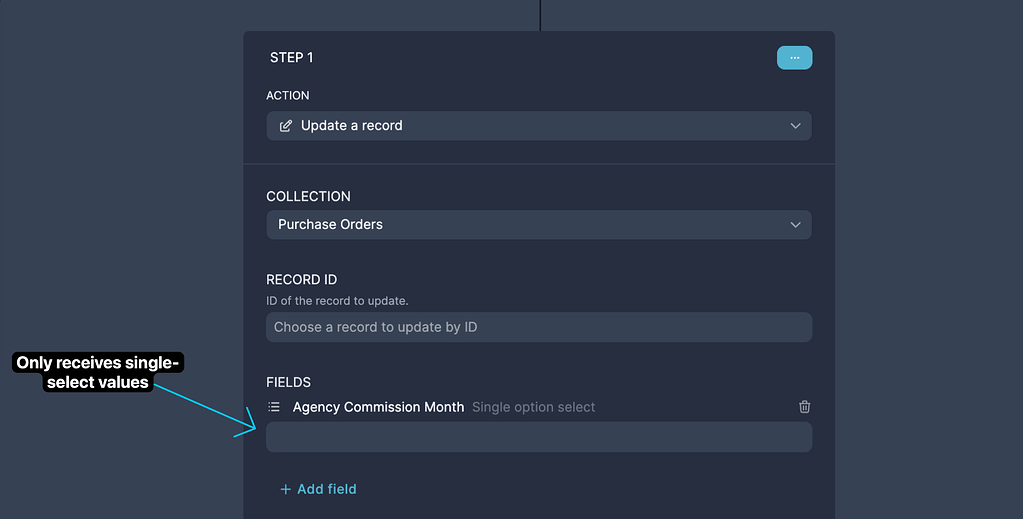Expand the Collection dropdown chevron arrow
1023x519 pixels.
click(795, 224)
